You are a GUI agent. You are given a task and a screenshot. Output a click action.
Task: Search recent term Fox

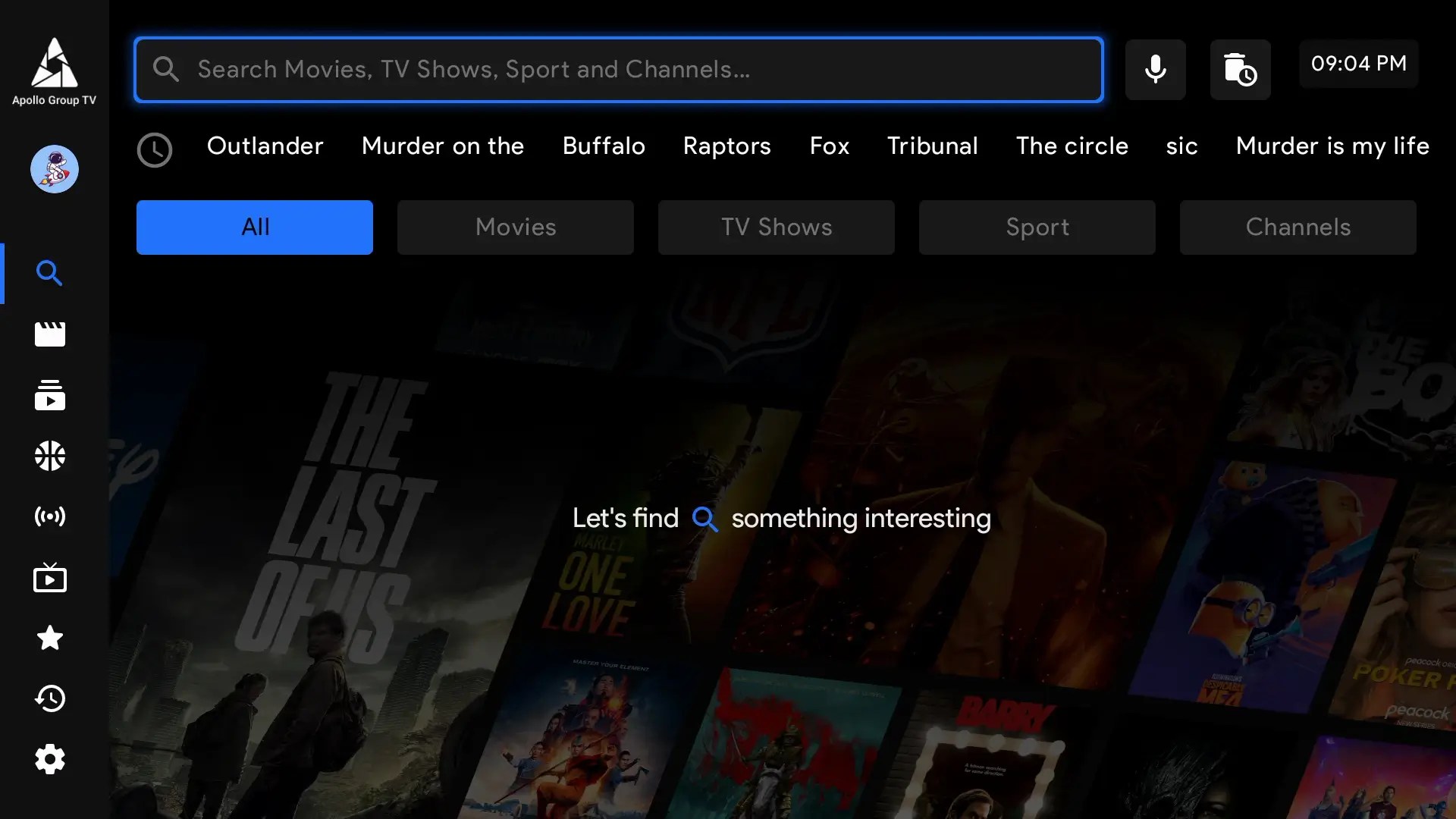point(830,146)
